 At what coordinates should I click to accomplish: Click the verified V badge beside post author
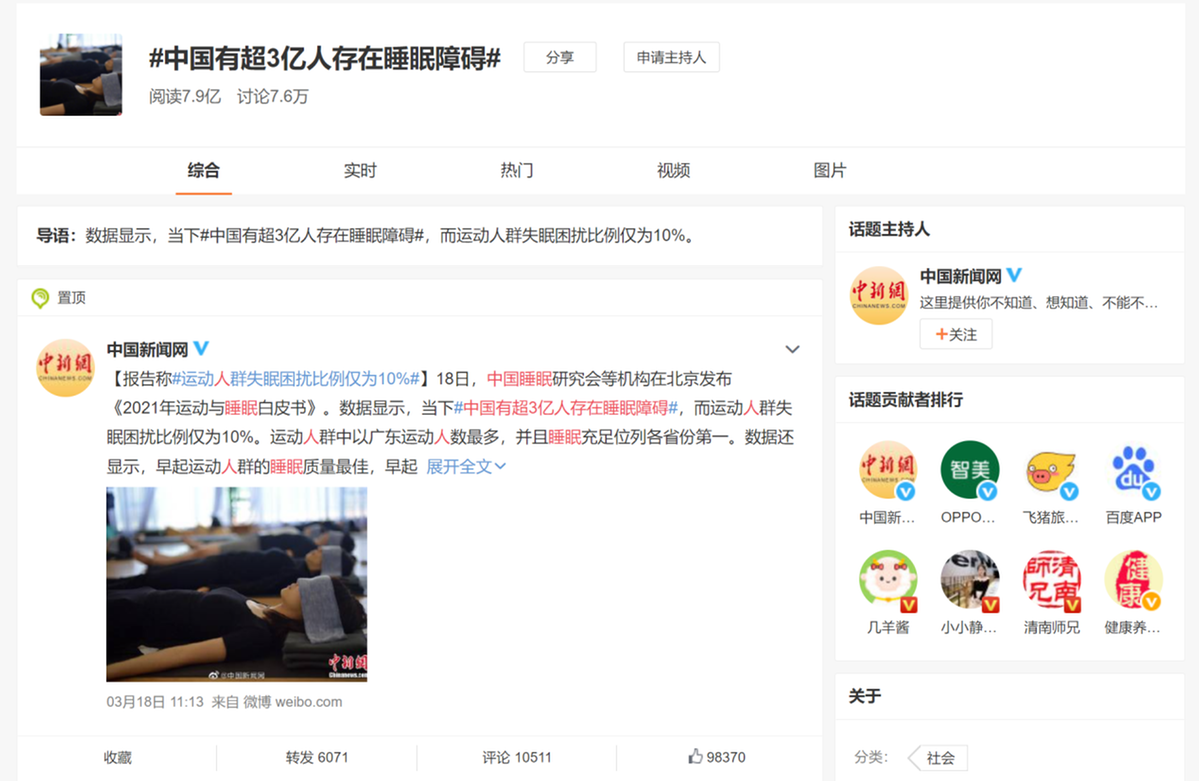201,348
